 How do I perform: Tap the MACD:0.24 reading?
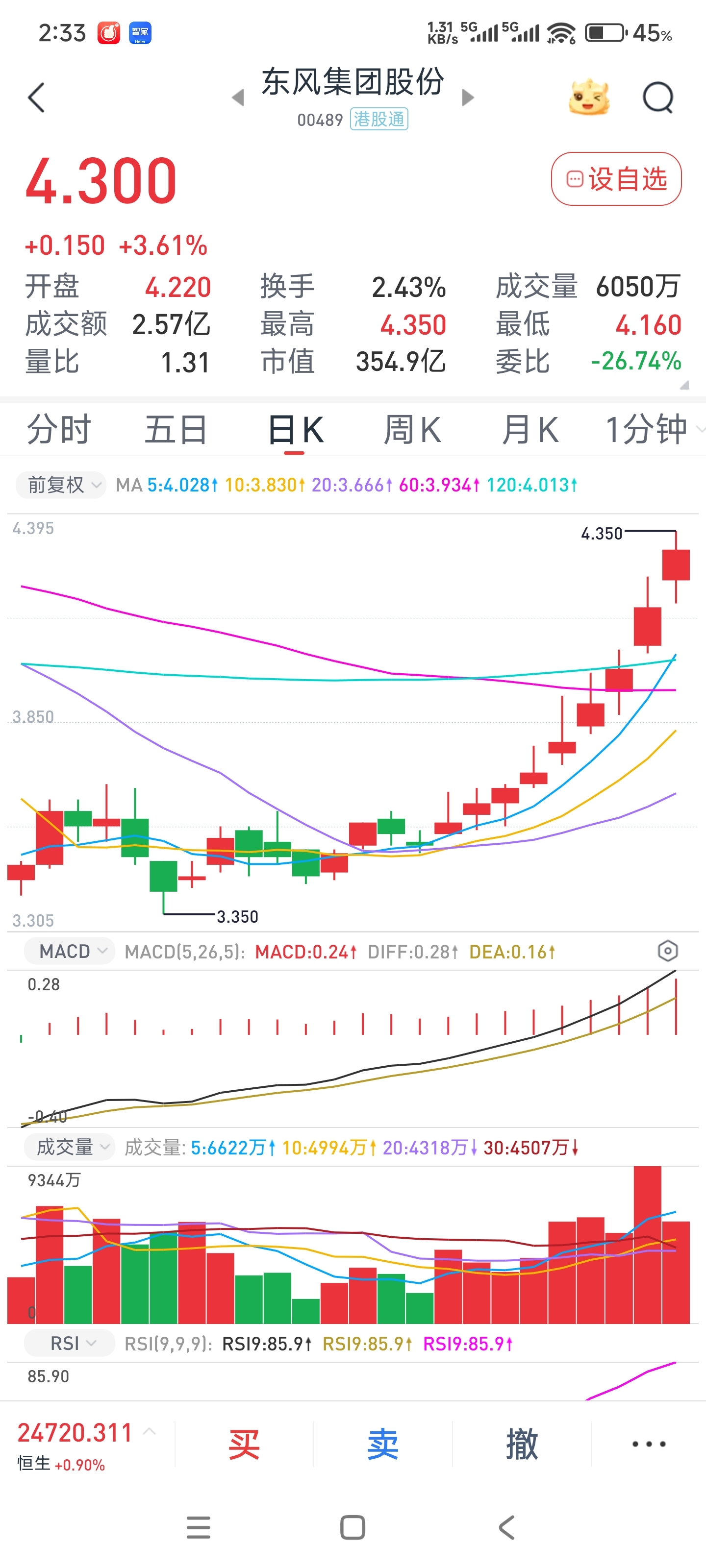305,952
